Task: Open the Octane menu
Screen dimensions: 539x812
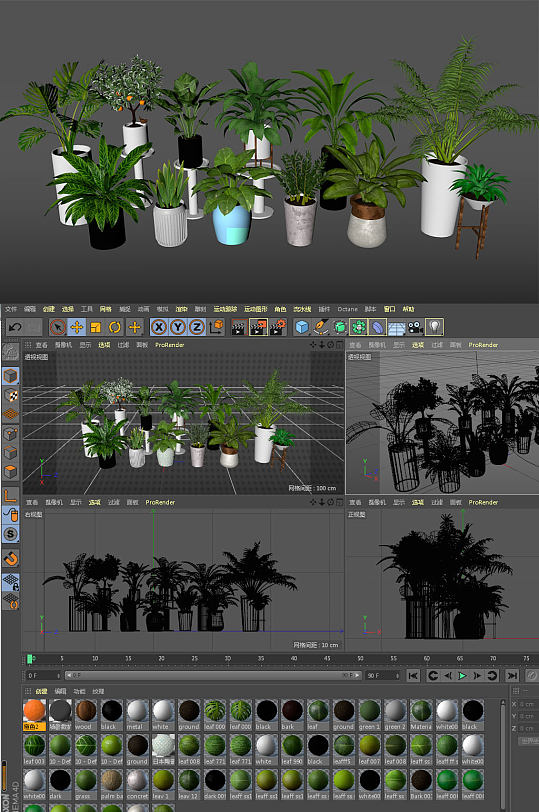Action: tap(347, 309)
